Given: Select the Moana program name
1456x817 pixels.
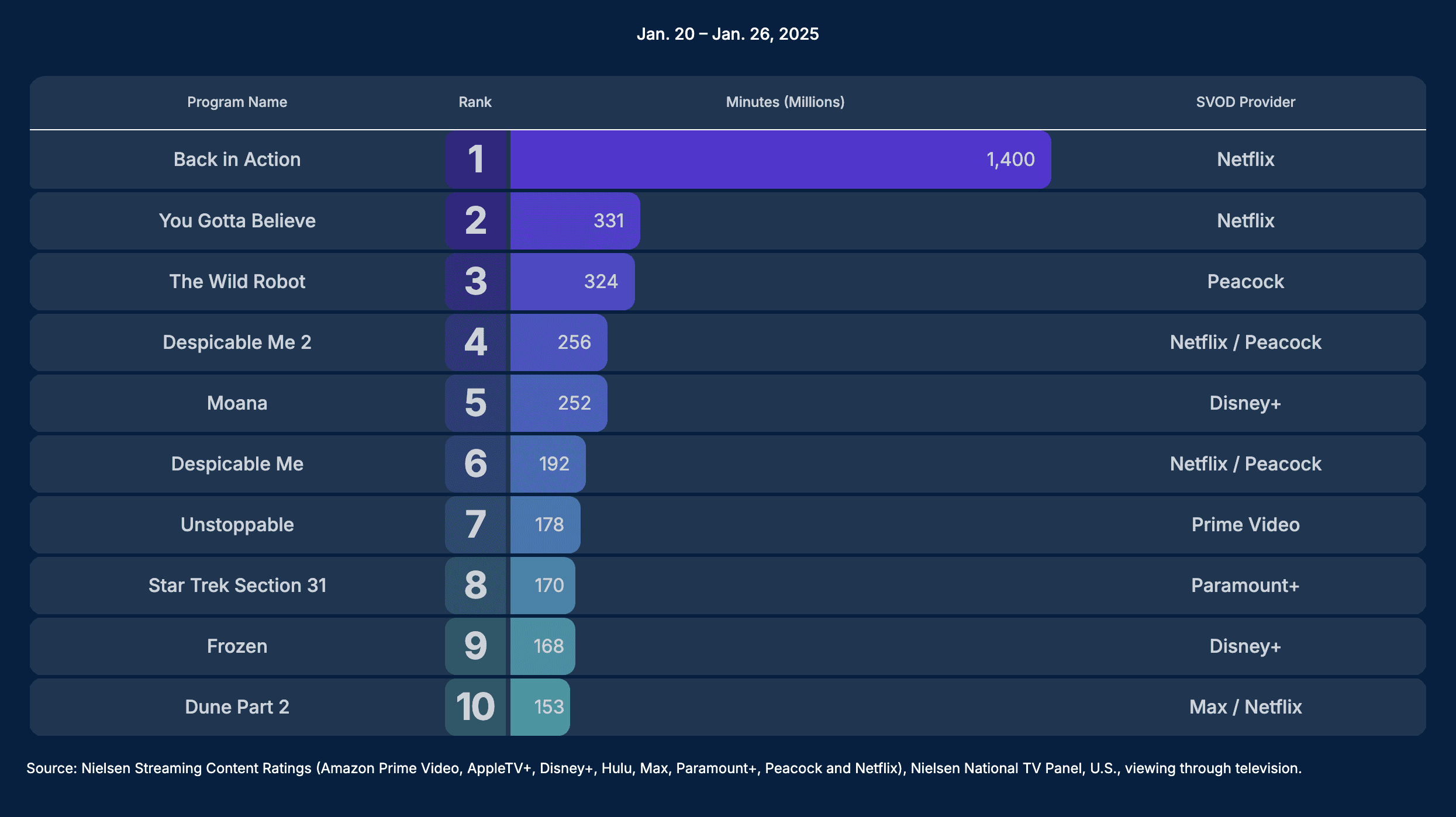Looking at the screenshot, I should tap(237, 403).
